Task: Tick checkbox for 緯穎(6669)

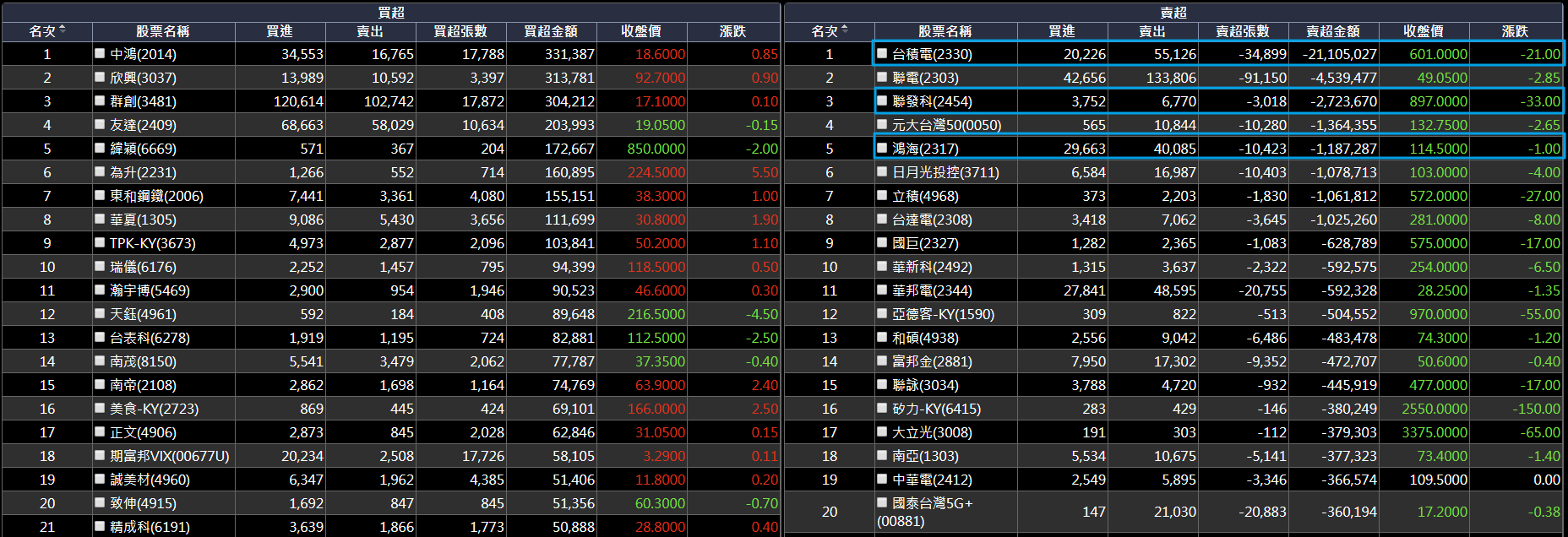Action: 100,148
